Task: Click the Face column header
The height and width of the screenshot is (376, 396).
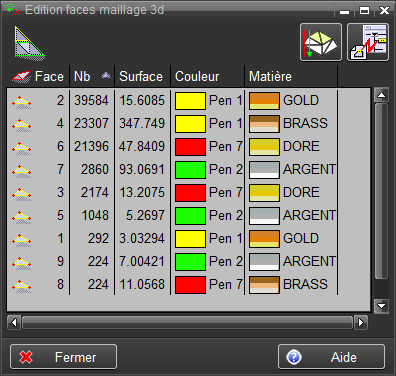Action: 38,76
